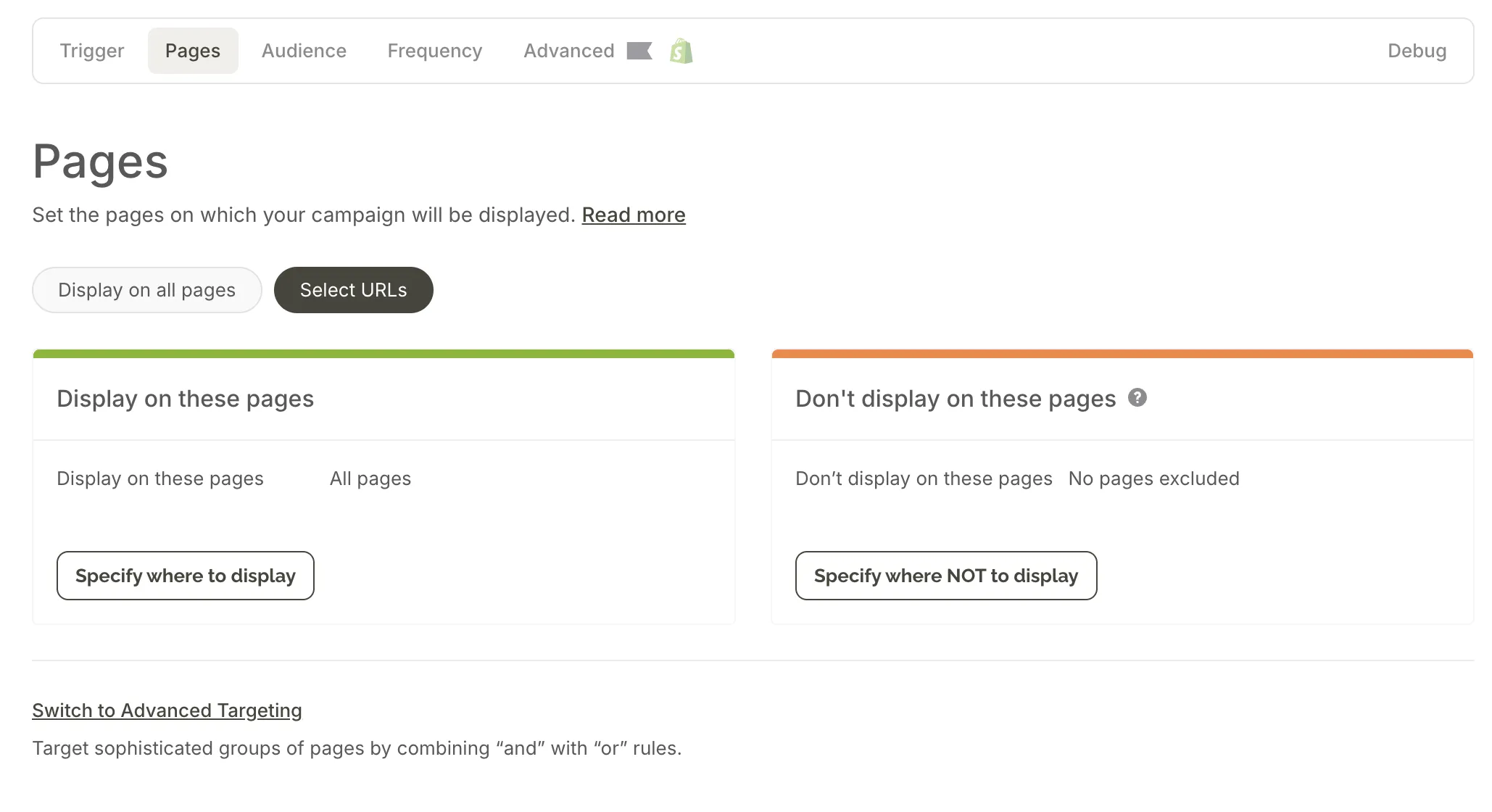Image resolution: width=1492 pixels, height=812 pixels.
Task: Click the green bar above display card
Action: click(x=384, y=354)
